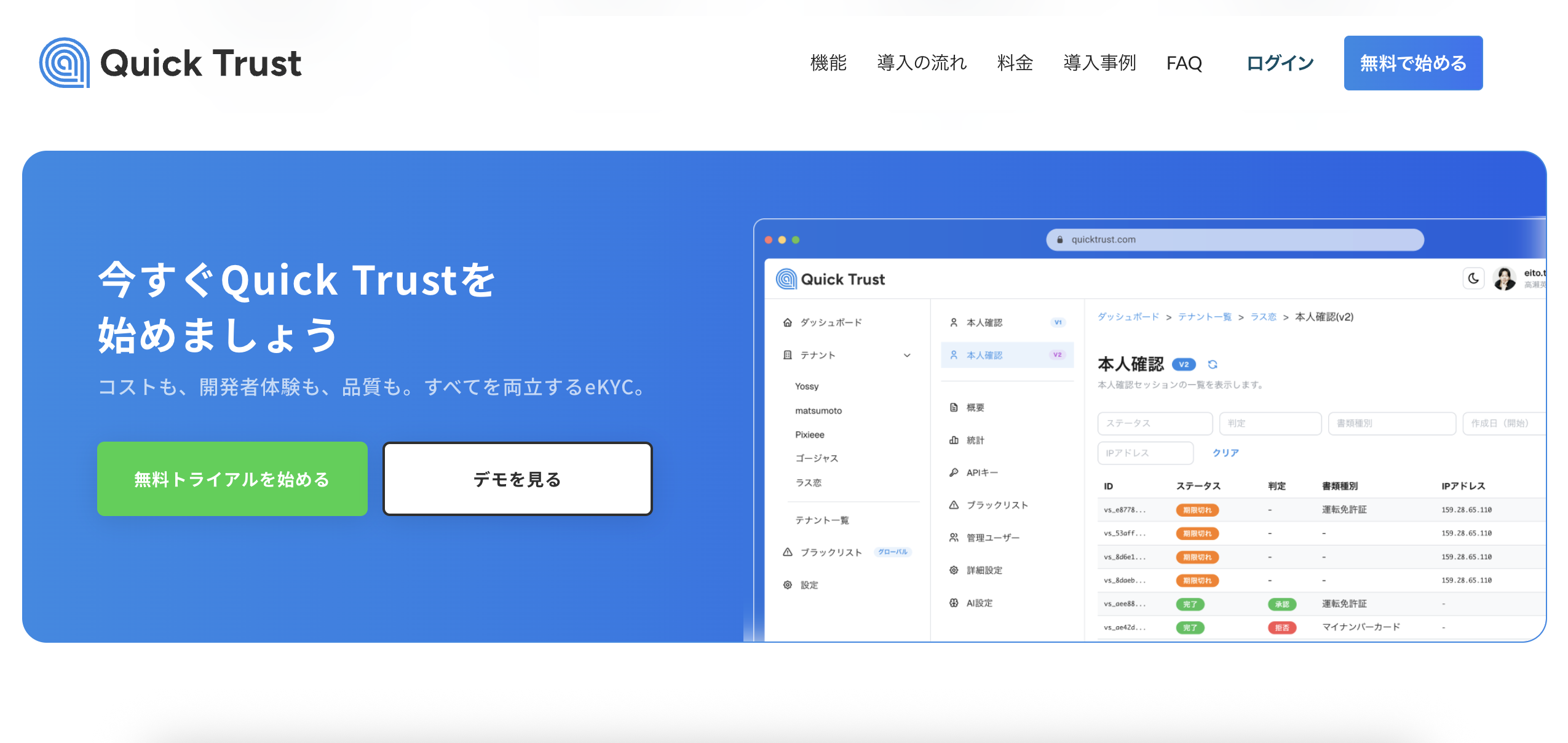Click the Quick Trust logo inside mockup
Image resolution: width=1568 pixels, height=743 pixels.
[830, 279]
